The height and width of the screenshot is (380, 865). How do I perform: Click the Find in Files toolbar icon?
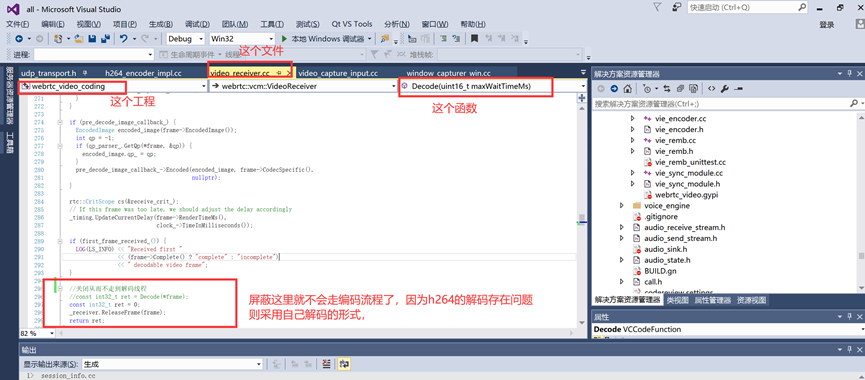pos(385,39)
